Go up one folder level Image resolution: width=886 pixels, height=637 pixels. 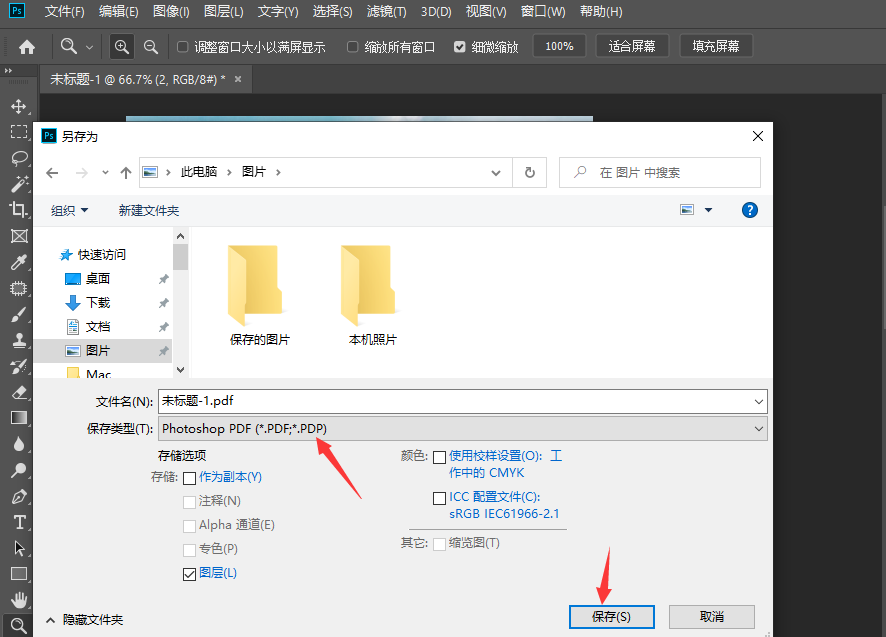[x=125, y=173]
